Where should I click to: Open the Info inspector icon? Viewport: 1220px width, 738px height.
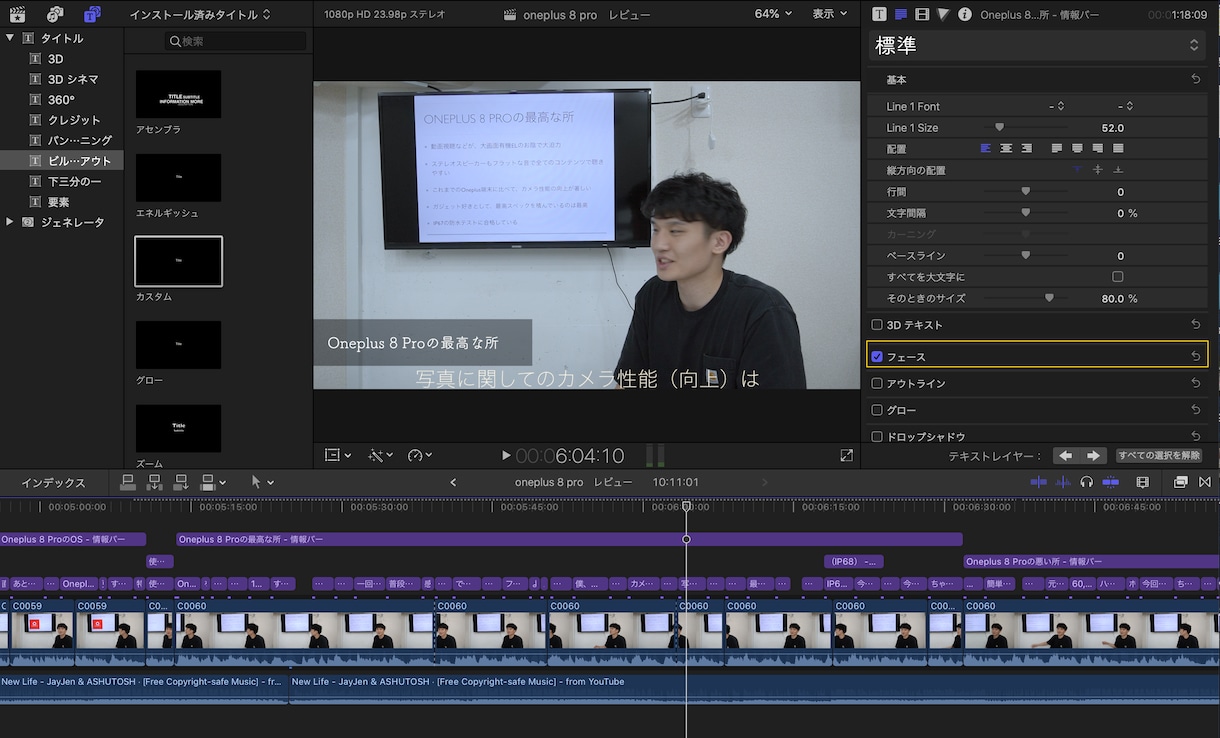965,14
